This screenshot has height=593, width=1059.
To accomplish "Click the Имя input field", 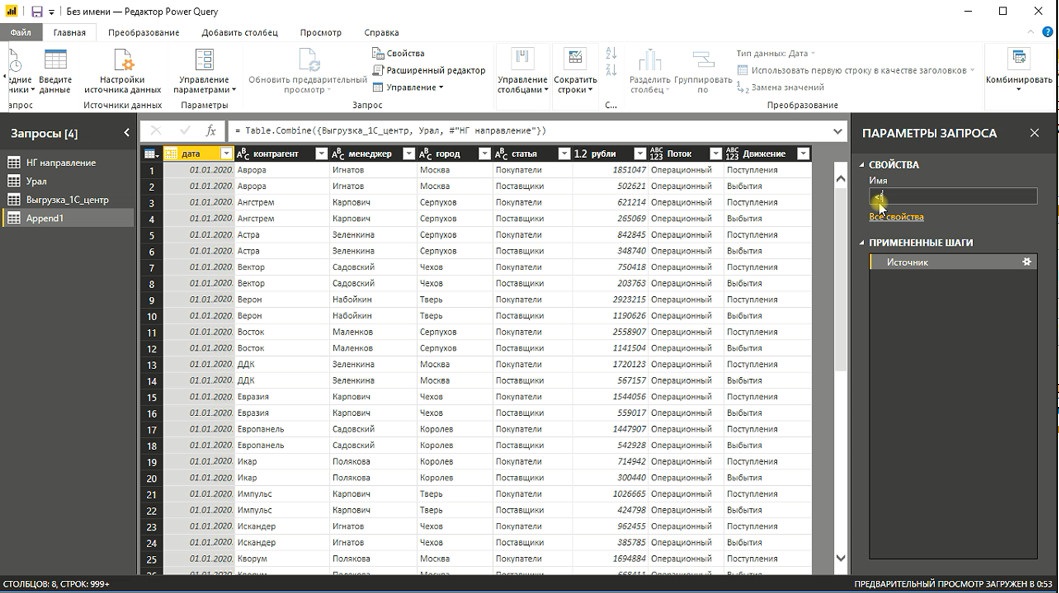I will coord(953,197).
